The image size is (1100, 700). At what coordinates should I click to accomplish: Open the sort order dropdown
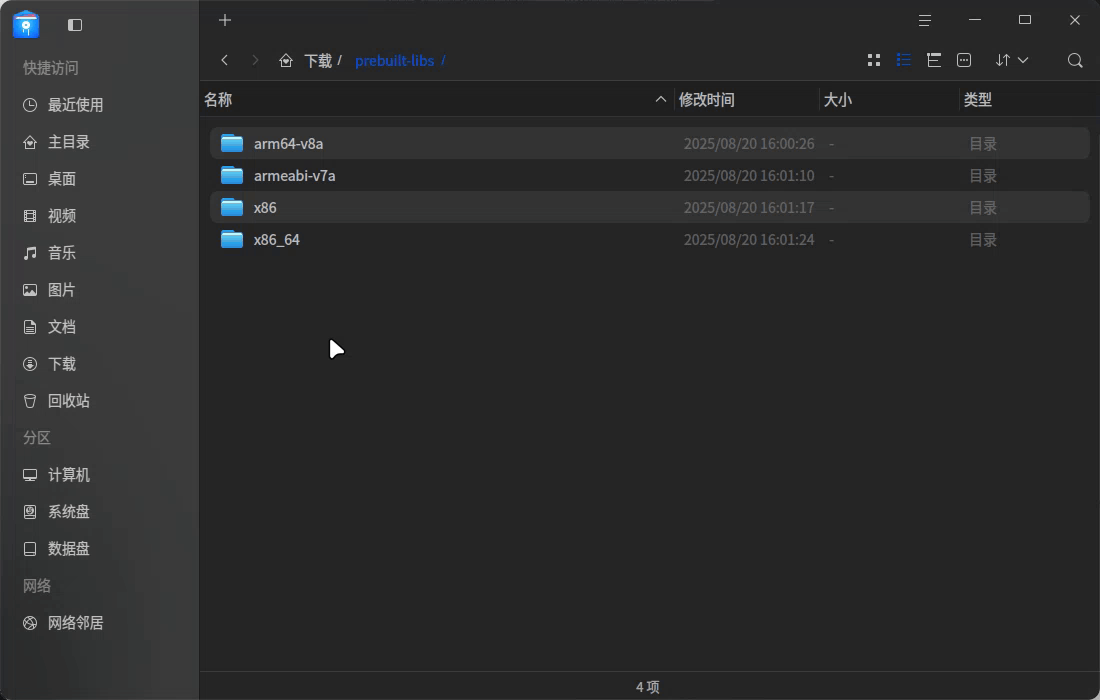1012,60
